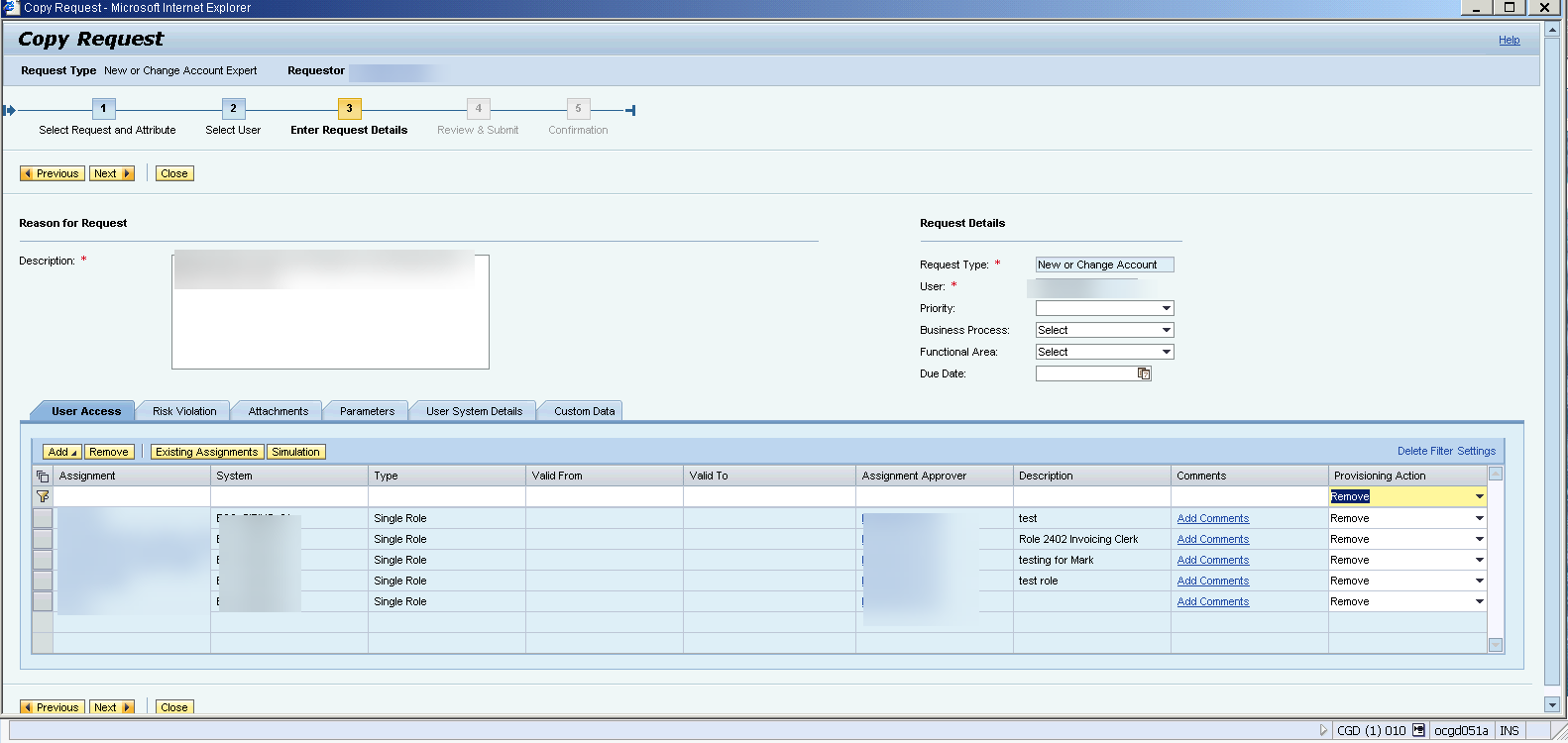Click roadmap step 2 Select User
This screenshot has height=743, width=1568.
(233, 109)
